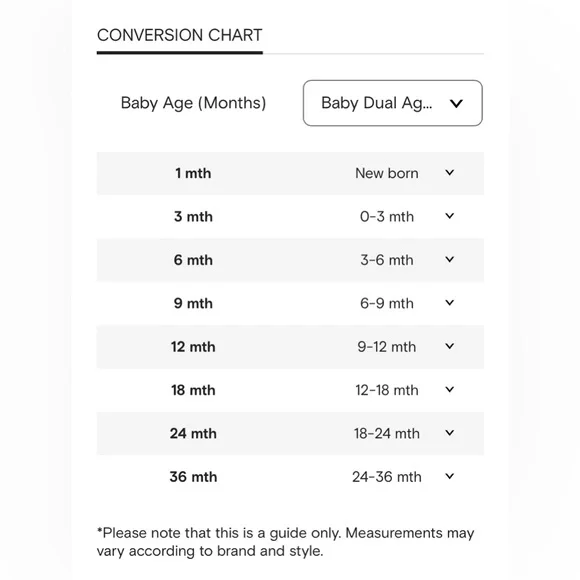Click the New born size label
Image resolution: width=580 pixels, height=580 pixels.
click(x=387, y=173)
